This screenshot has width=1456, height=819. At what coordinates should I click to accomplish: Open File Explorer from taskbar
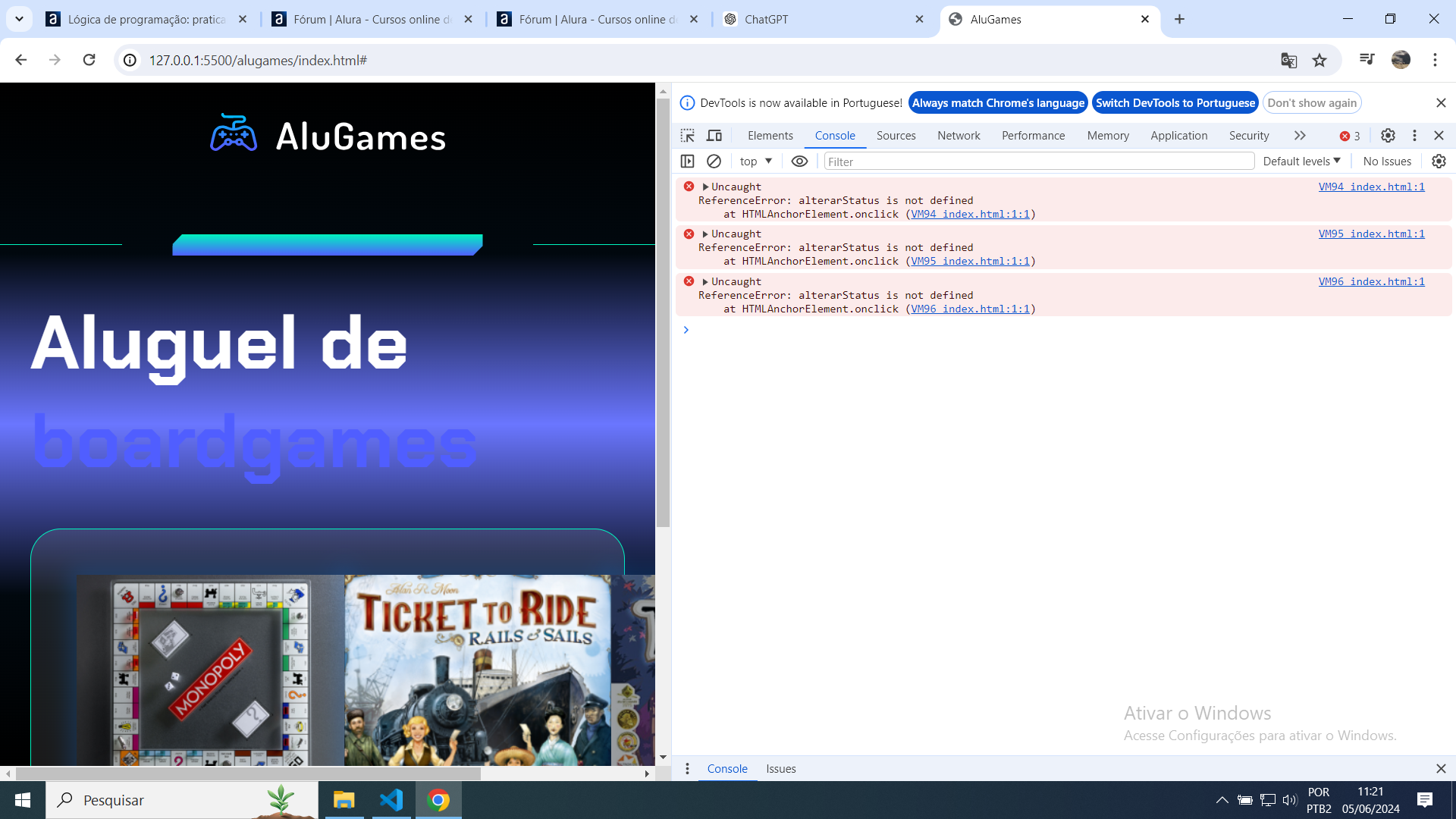tap(344, 800)
